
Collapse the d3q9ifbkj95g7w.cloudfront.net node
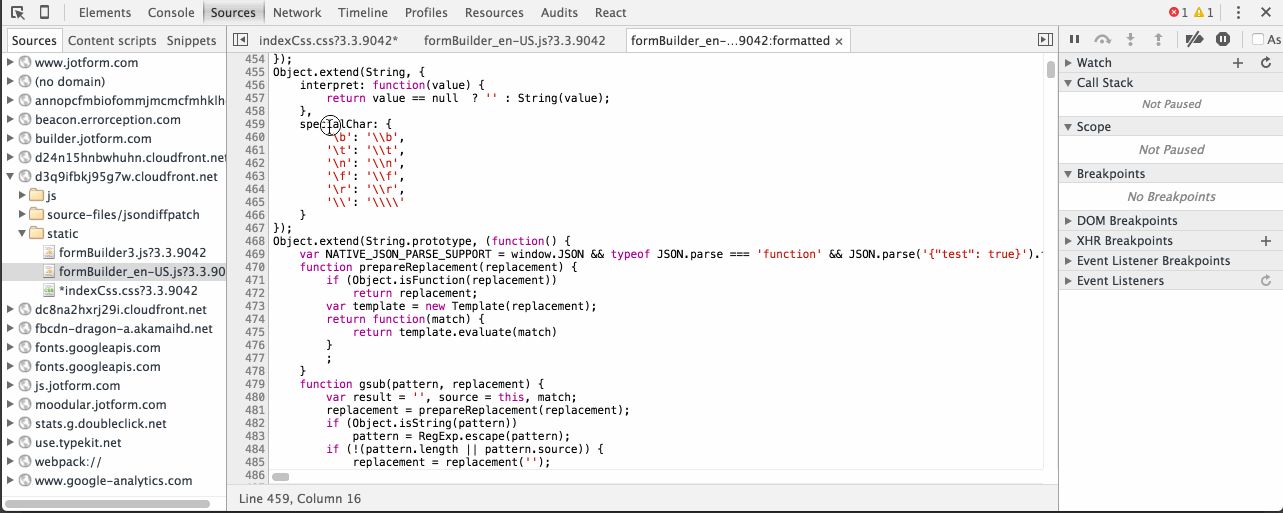(x=10, y=176)
